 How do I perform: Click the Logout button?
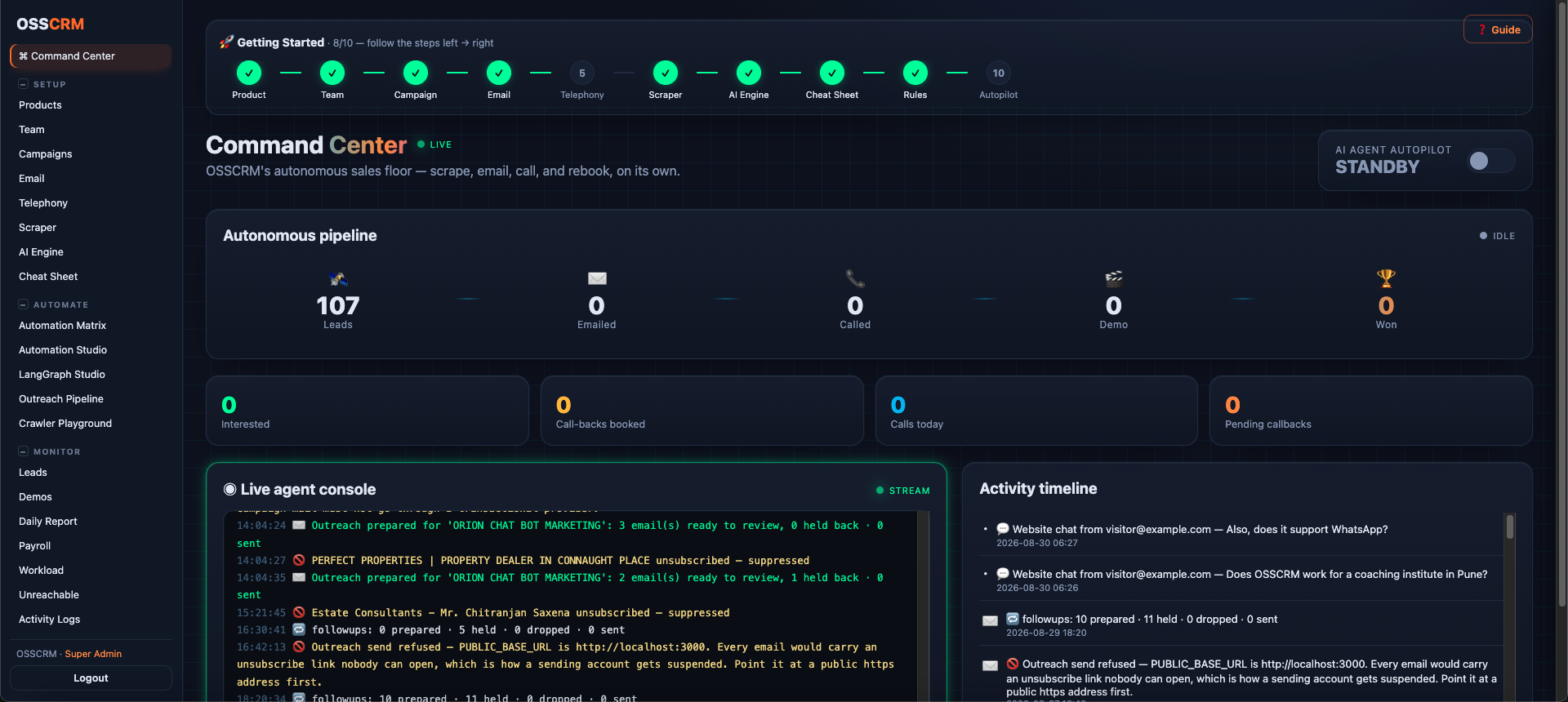pos(91,678)
